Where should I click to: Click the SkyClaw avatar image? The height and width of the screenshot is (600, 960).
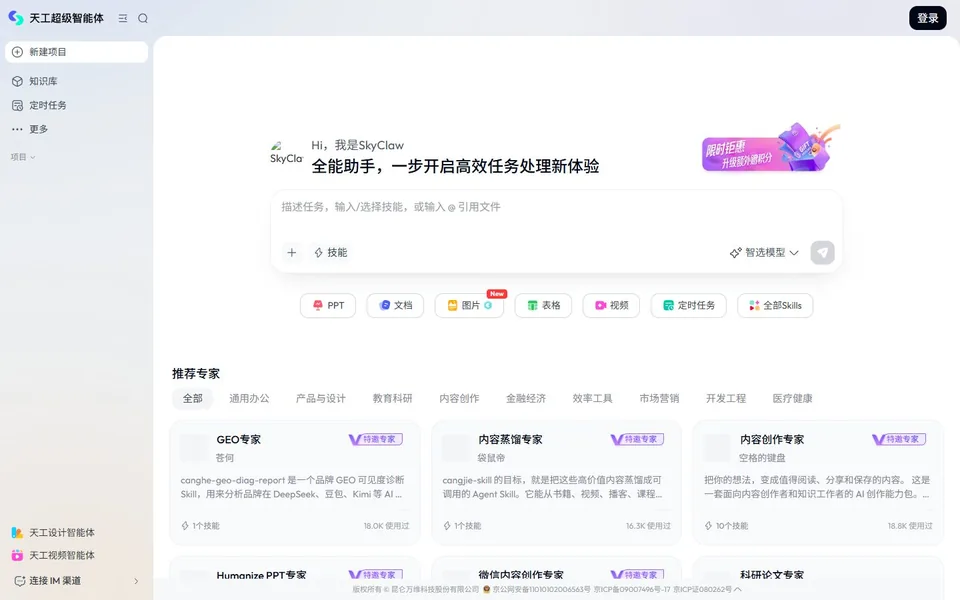286,153
